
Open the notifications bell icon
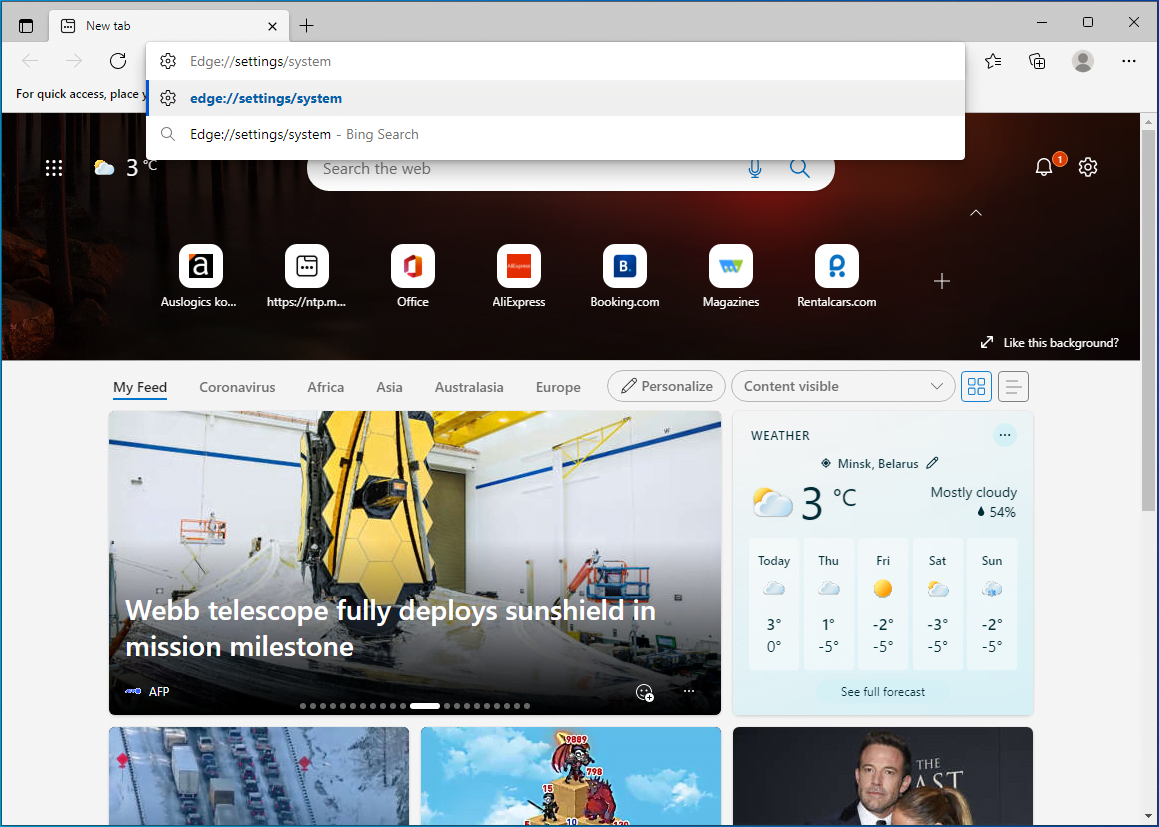click(1044, 167)
